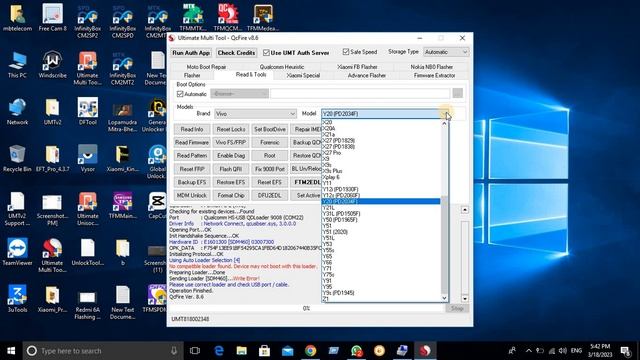
Task: Click the model list scrollbar down arrow
Action: click(444, 298)
